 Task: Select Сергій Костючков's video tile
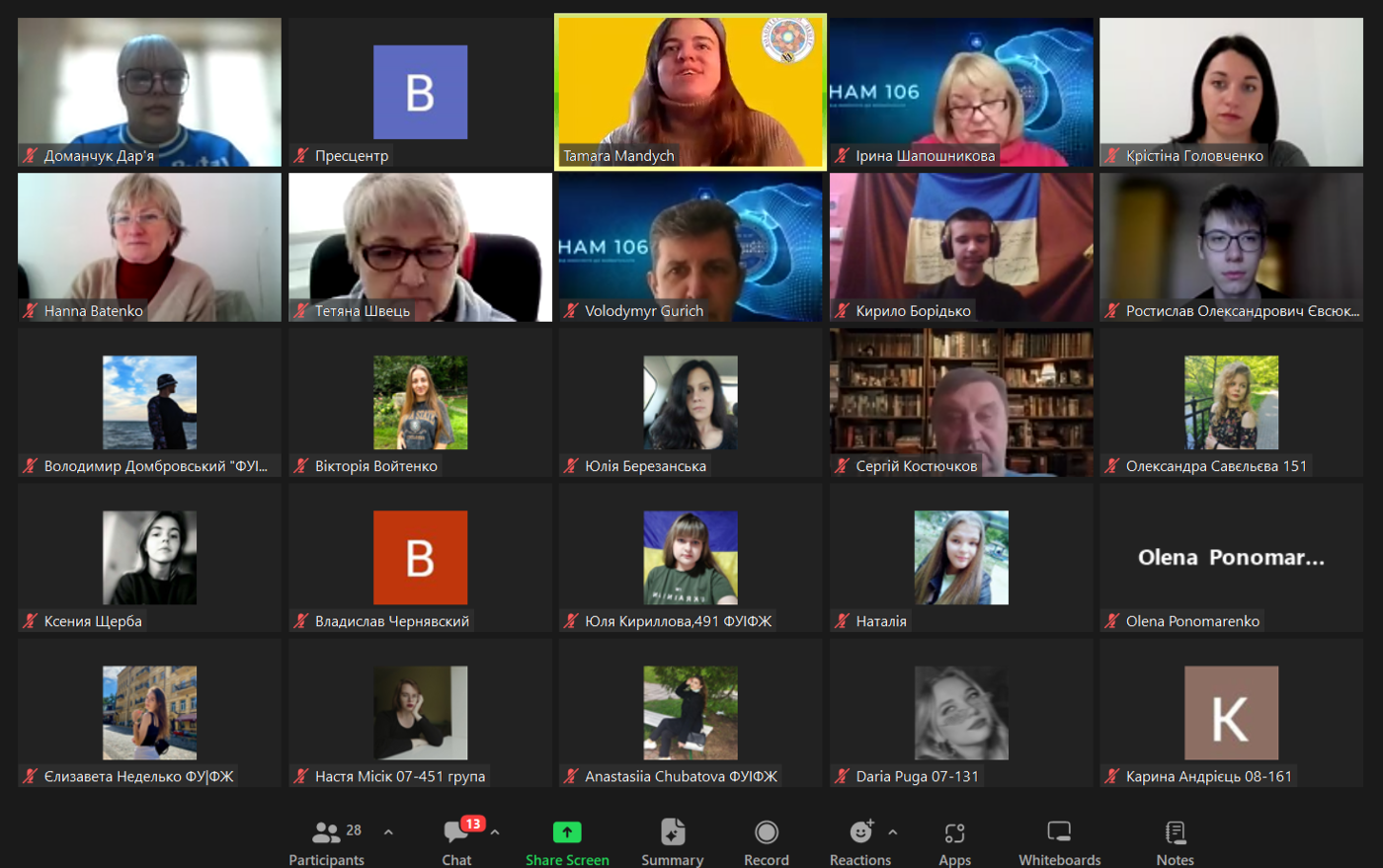(961, 402)
